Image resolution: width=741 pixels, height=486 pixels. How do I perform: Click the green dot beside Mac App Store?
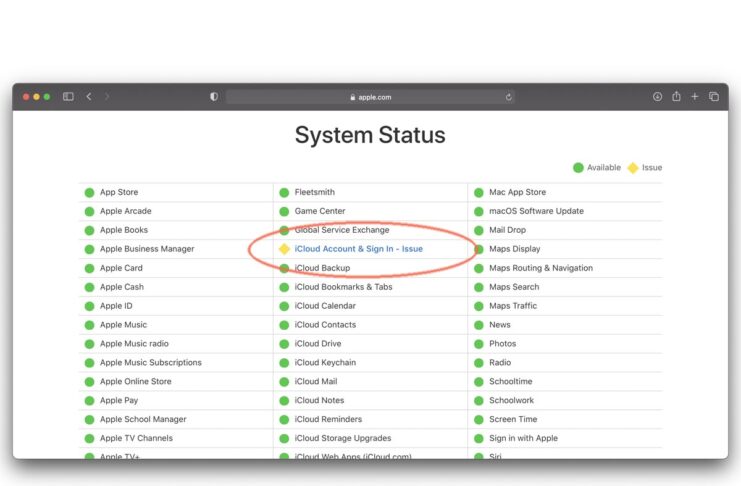tap(479, 192)
